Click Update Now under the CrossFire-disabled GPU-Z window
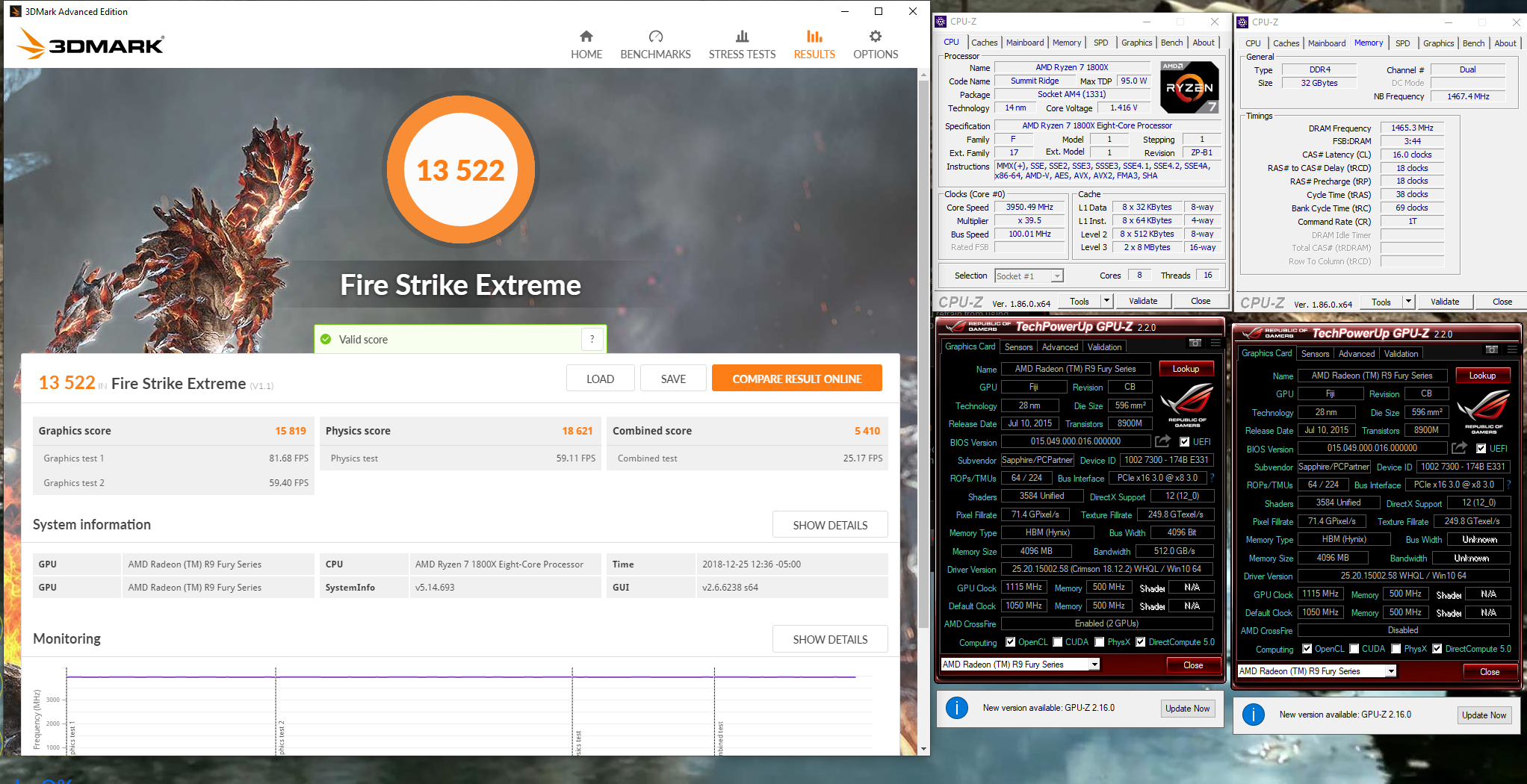Image resolution: width=1527 pixels, height=784 pixels. 1484,715
